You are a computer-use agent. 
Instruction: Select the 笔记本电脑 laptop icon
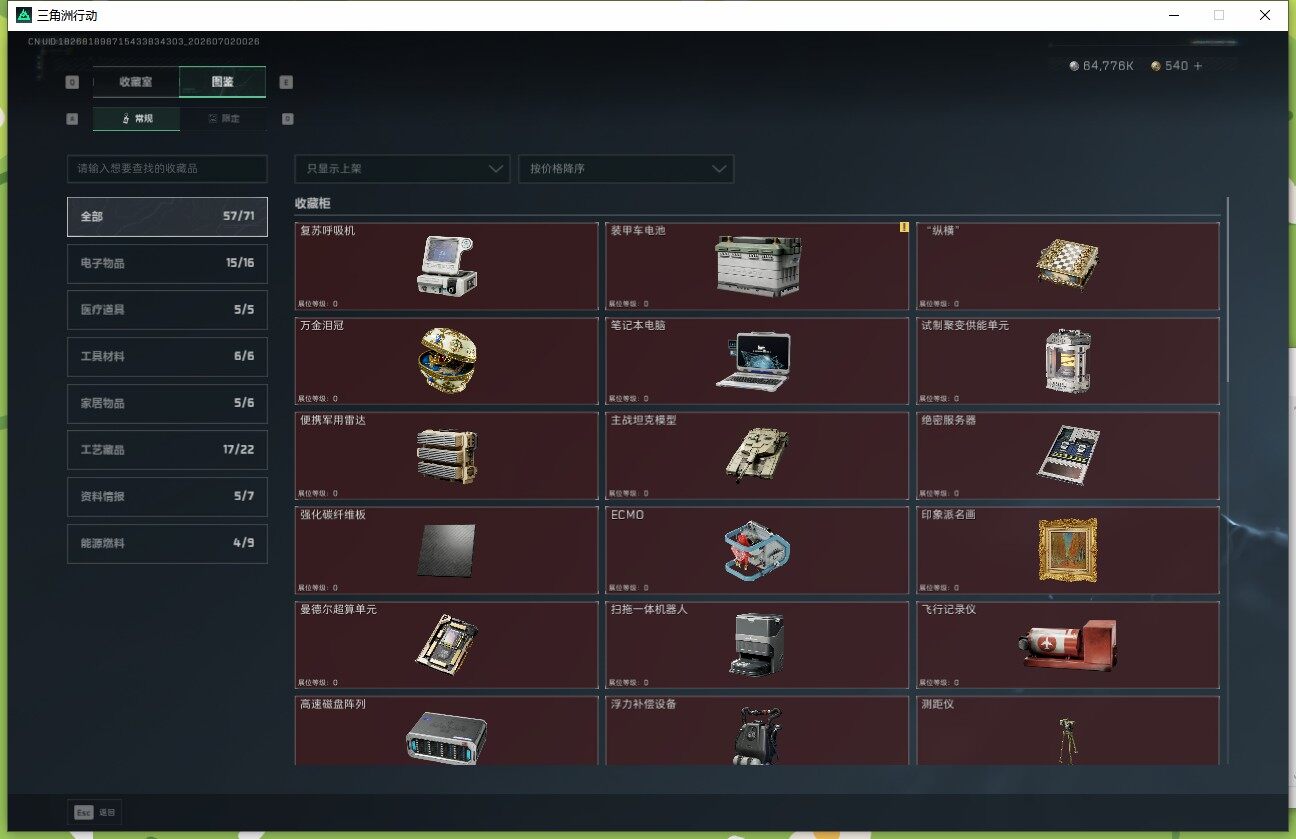coord(753,361)
